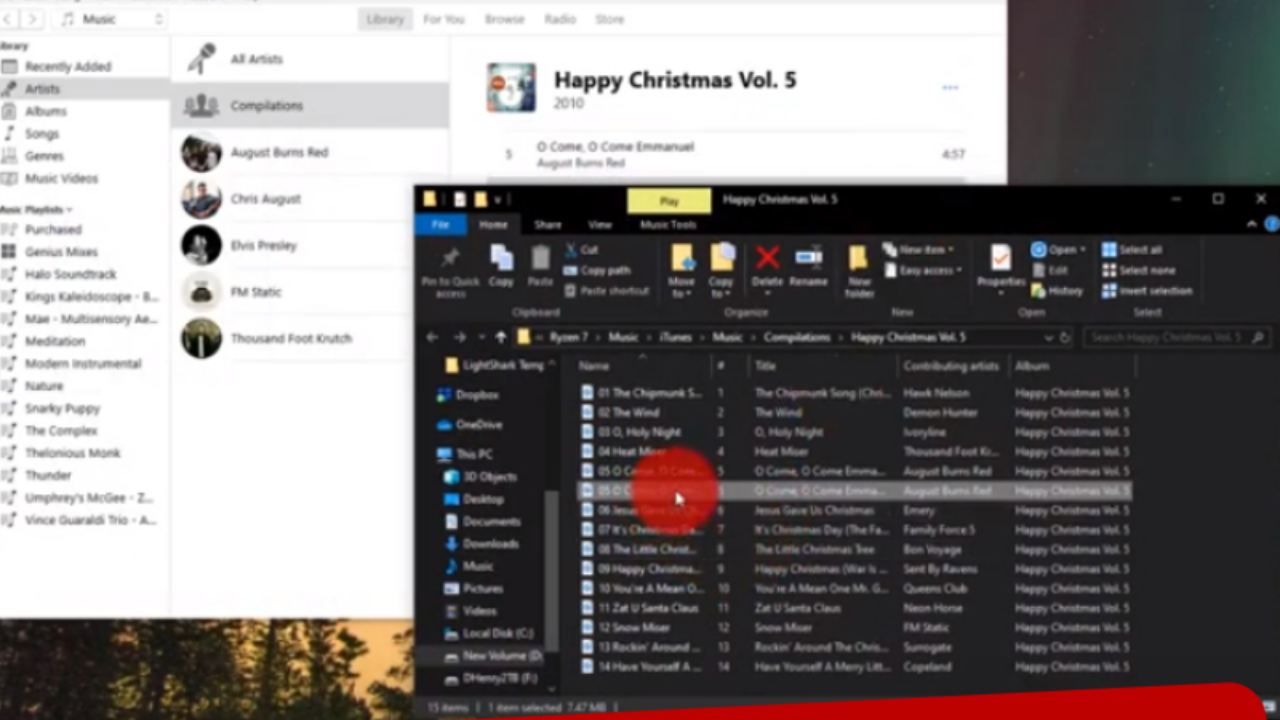Switch to the For You tab in iTunes
Viewport: 1280px width, 720px height.
(x=444, y=19)
